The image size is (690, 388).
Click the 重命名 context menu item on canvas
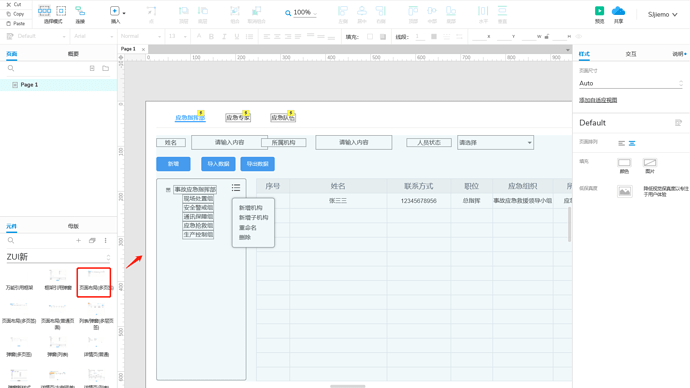click(248, 227)
